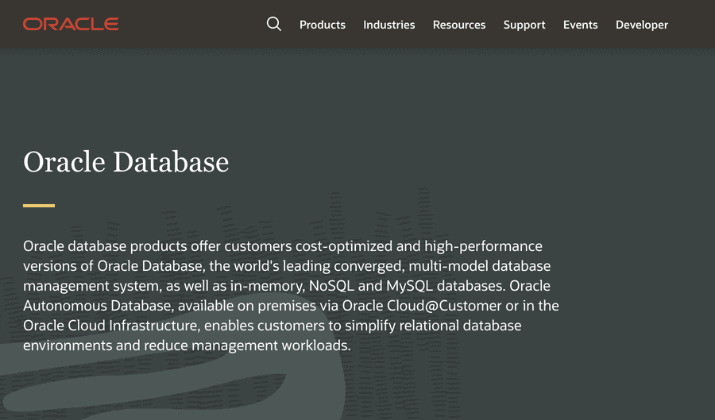The image size is (715, 420).
Task: Click the line "environments and reduce management workloads."
Action: 187,345
